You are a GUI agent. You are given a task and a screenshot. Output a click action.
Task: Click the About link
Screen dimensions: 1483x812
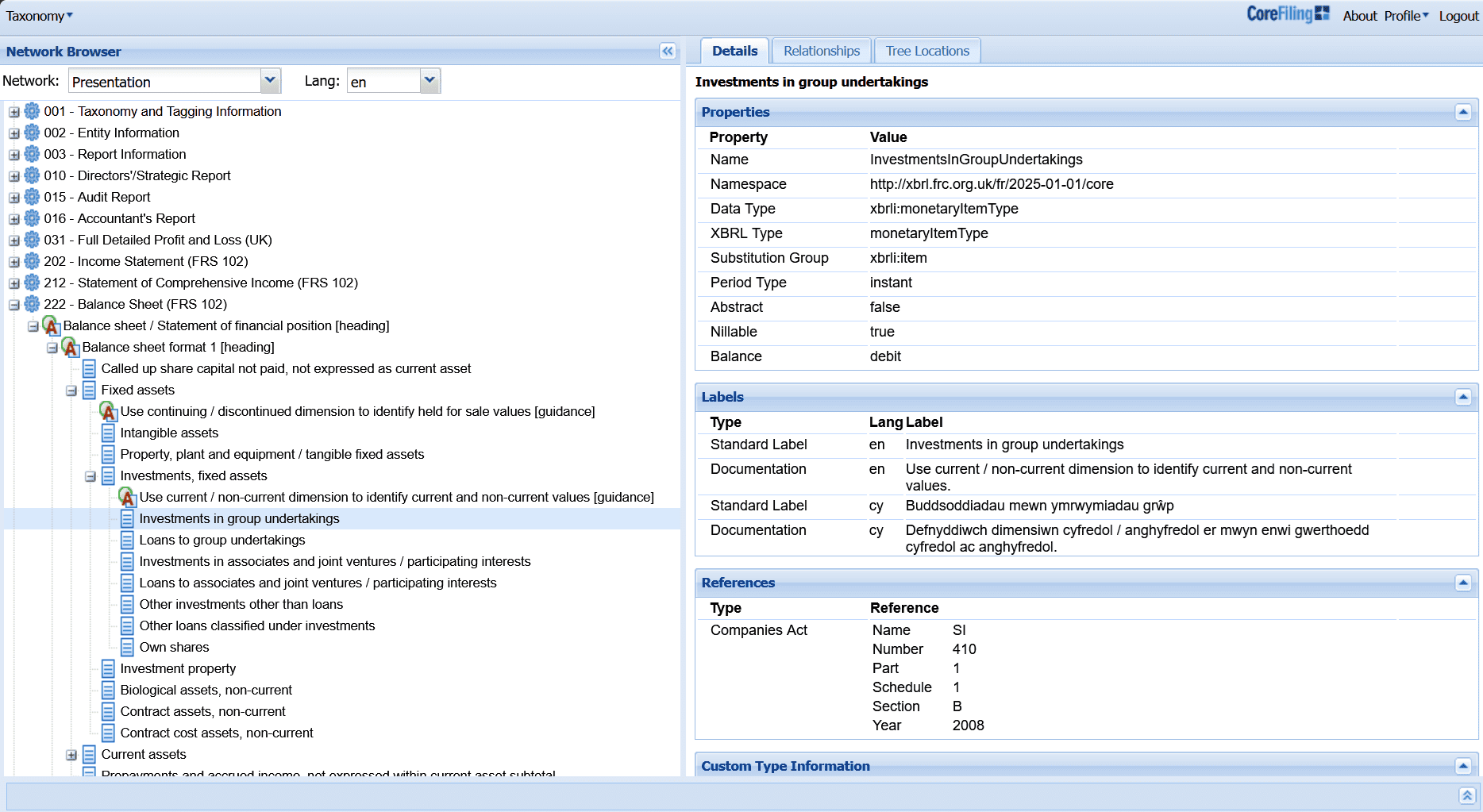[1360, 16]
